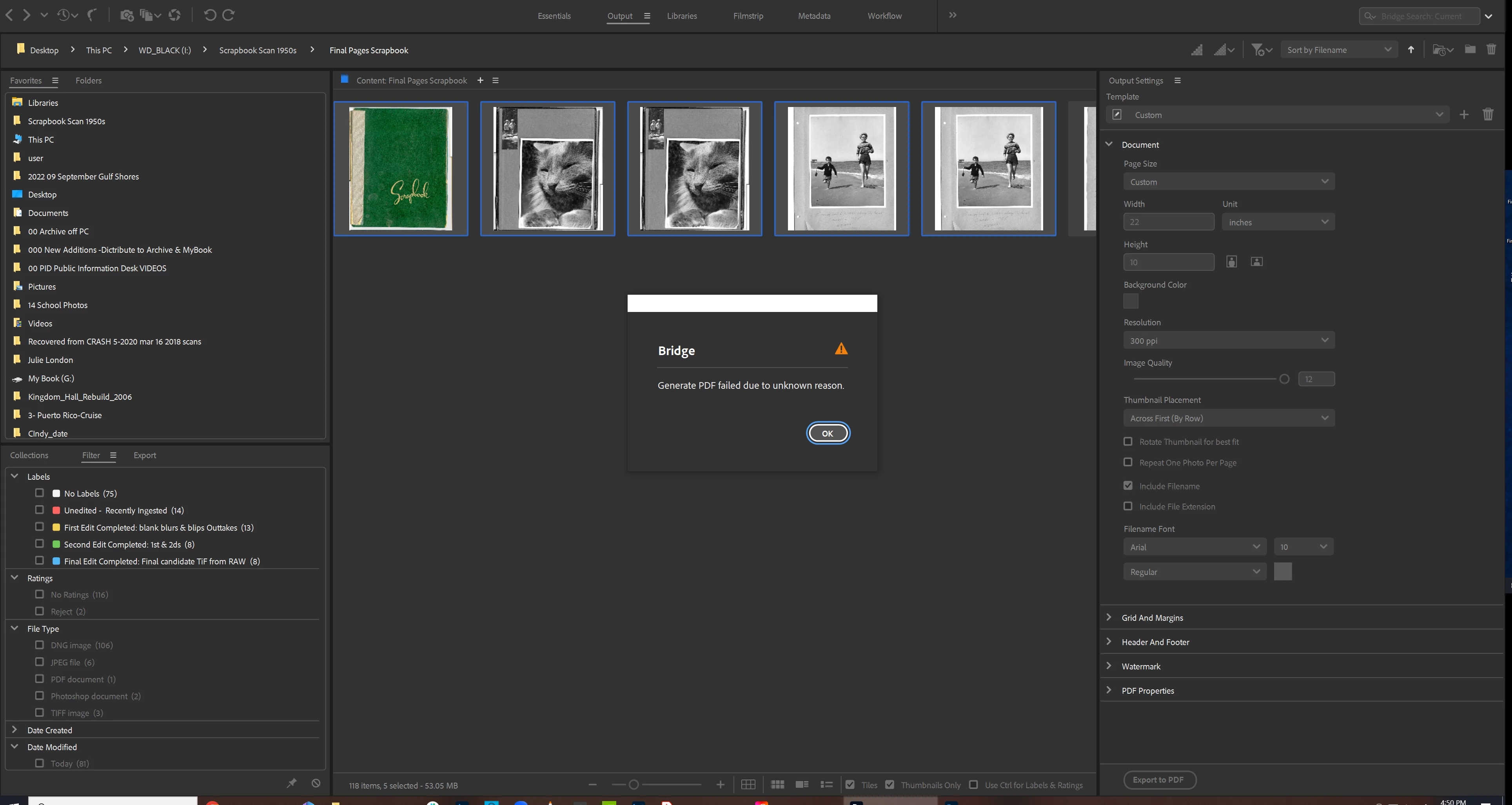
Task: Click the Get Photos from Camera icon
Action: 126,15
